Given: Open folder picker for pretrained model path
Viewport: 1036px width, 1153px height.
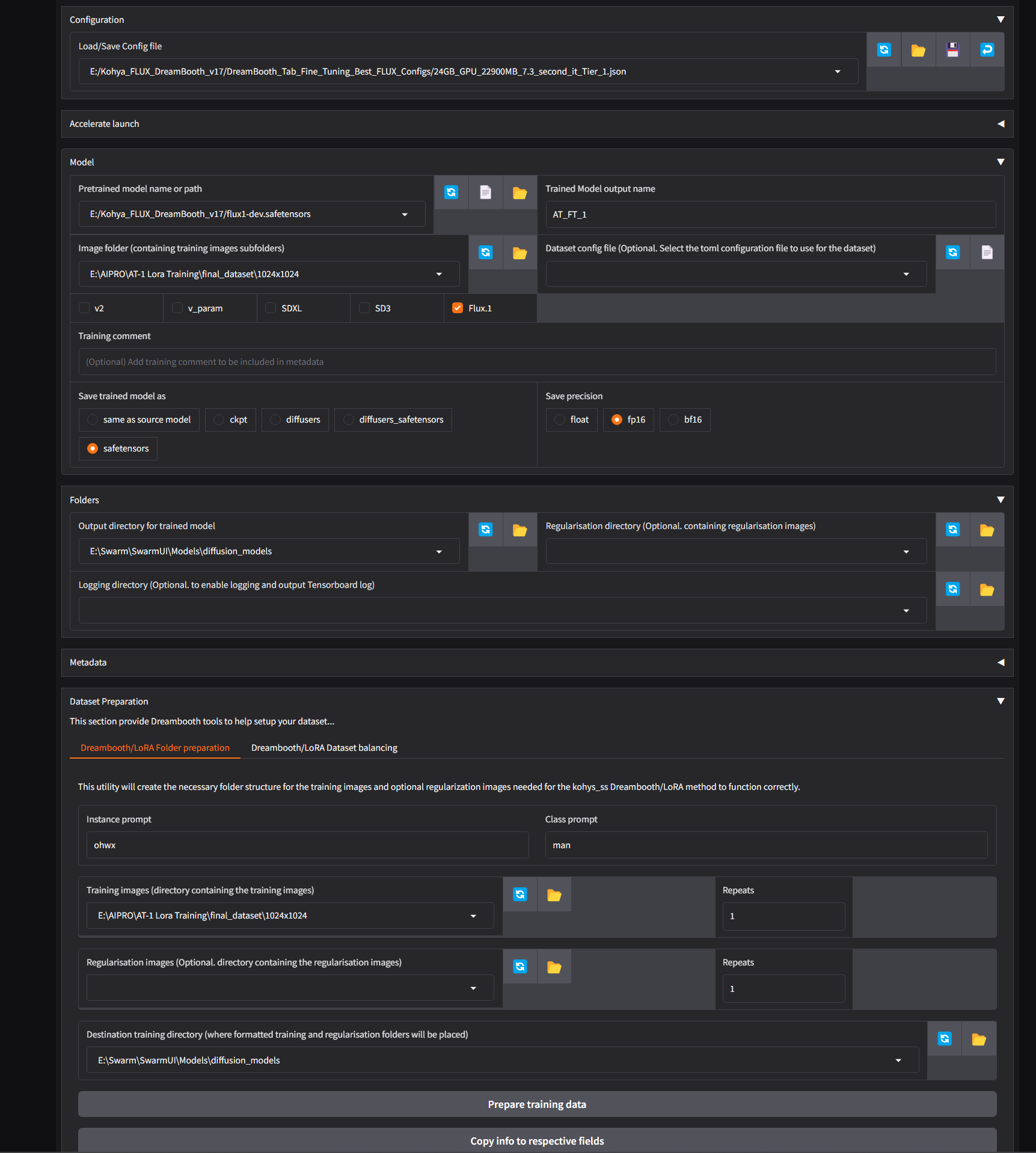Looking at the screenshot, I should [520, 192].
